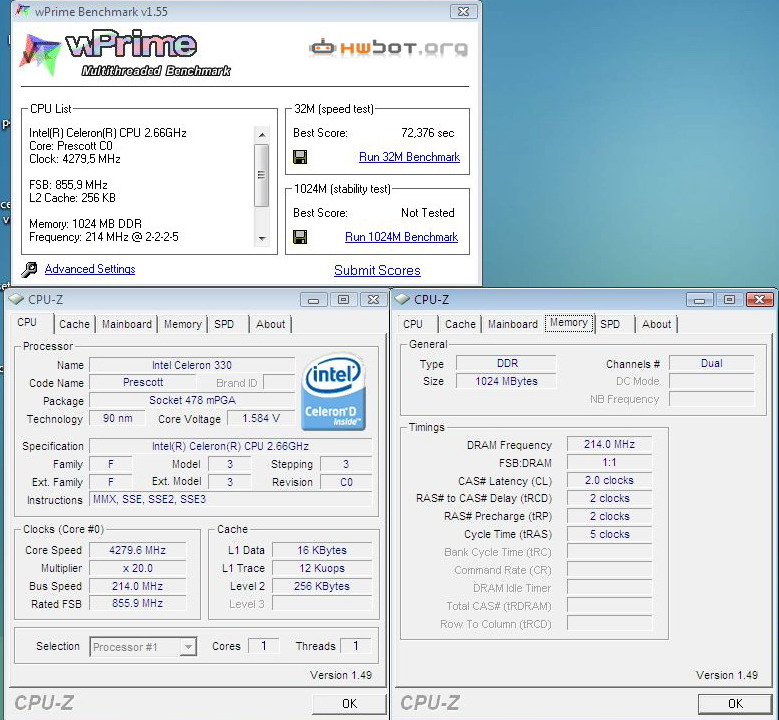Click the Revision field showing C0
The height and width of the screenshot is (720, 779).
346,482
